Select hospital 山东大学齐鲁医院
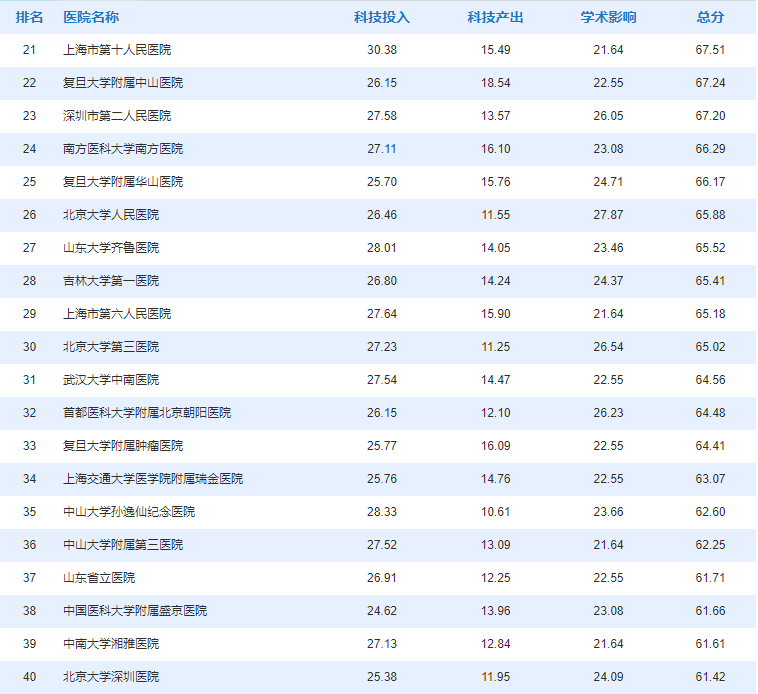 111,248
